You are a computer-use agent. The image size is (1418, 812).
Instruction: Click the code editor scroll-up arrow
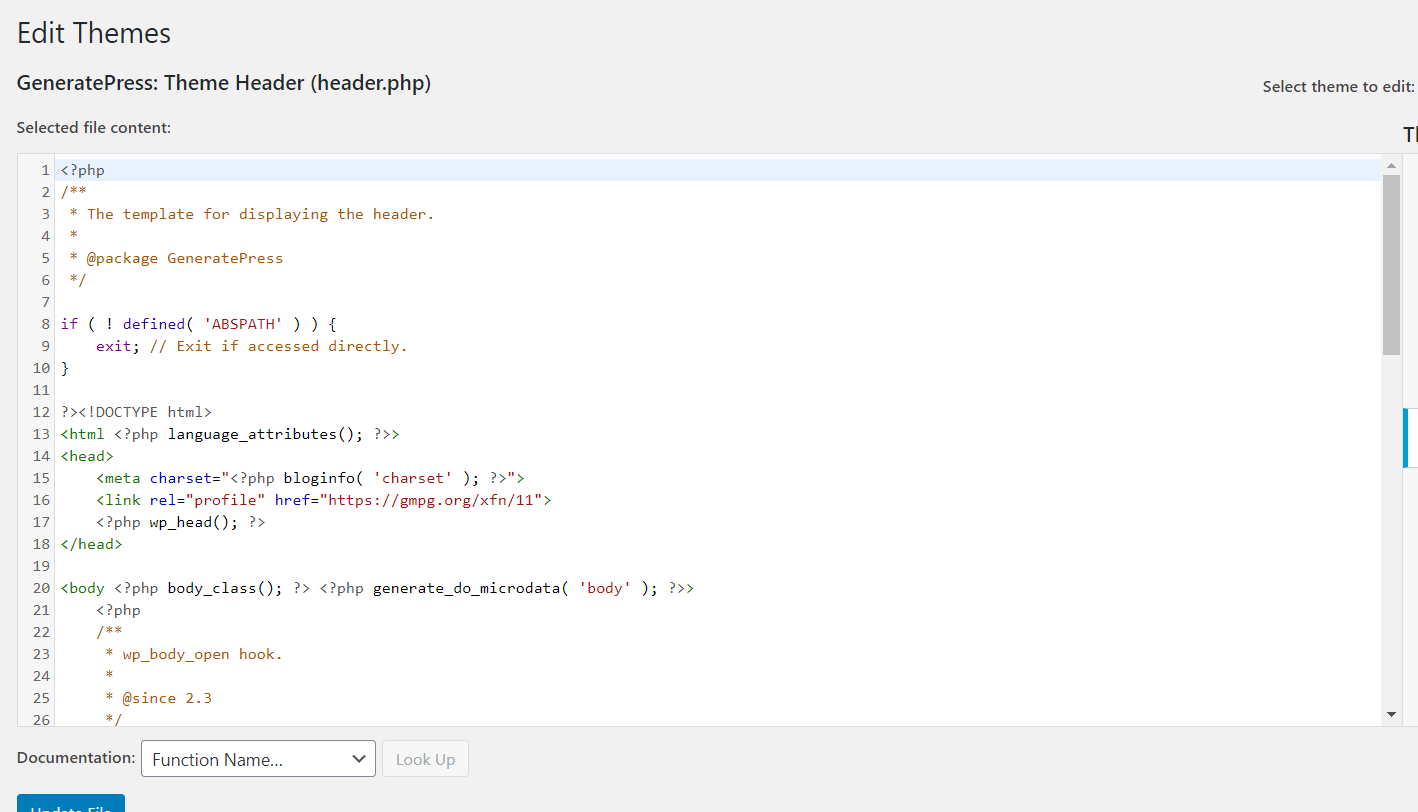(x=1391, y=165)
